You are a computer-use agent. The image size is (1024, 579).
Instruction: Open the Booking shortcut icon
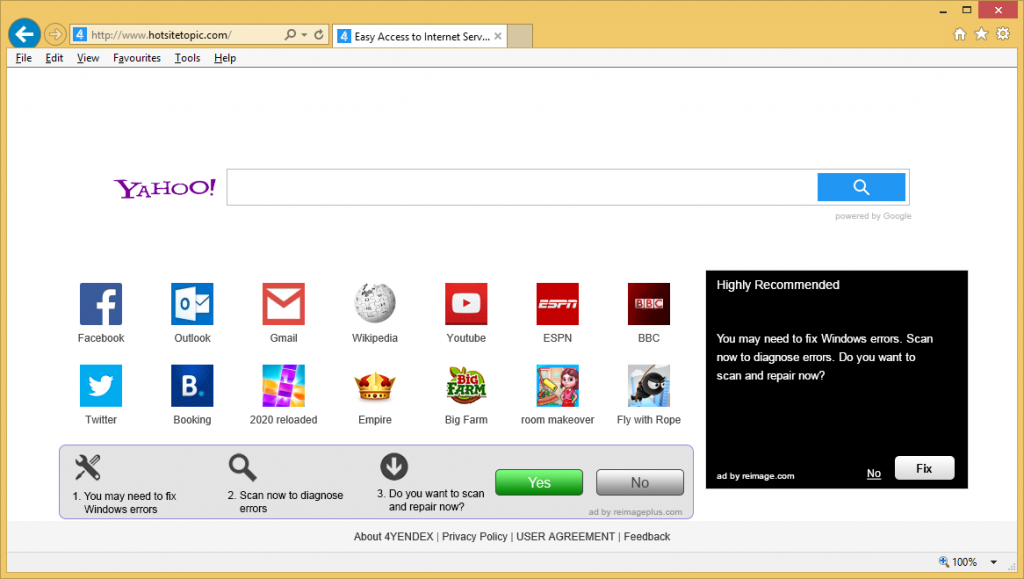192,386
